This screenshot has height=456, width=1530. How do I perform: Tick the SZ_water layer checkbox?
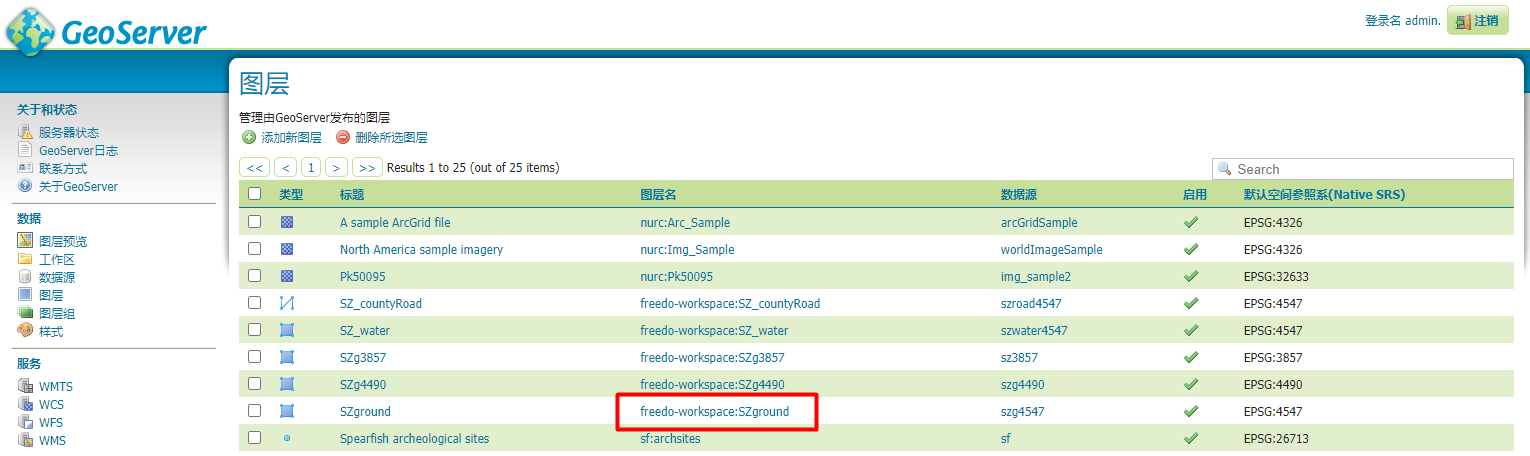click(x=254, y=329)
